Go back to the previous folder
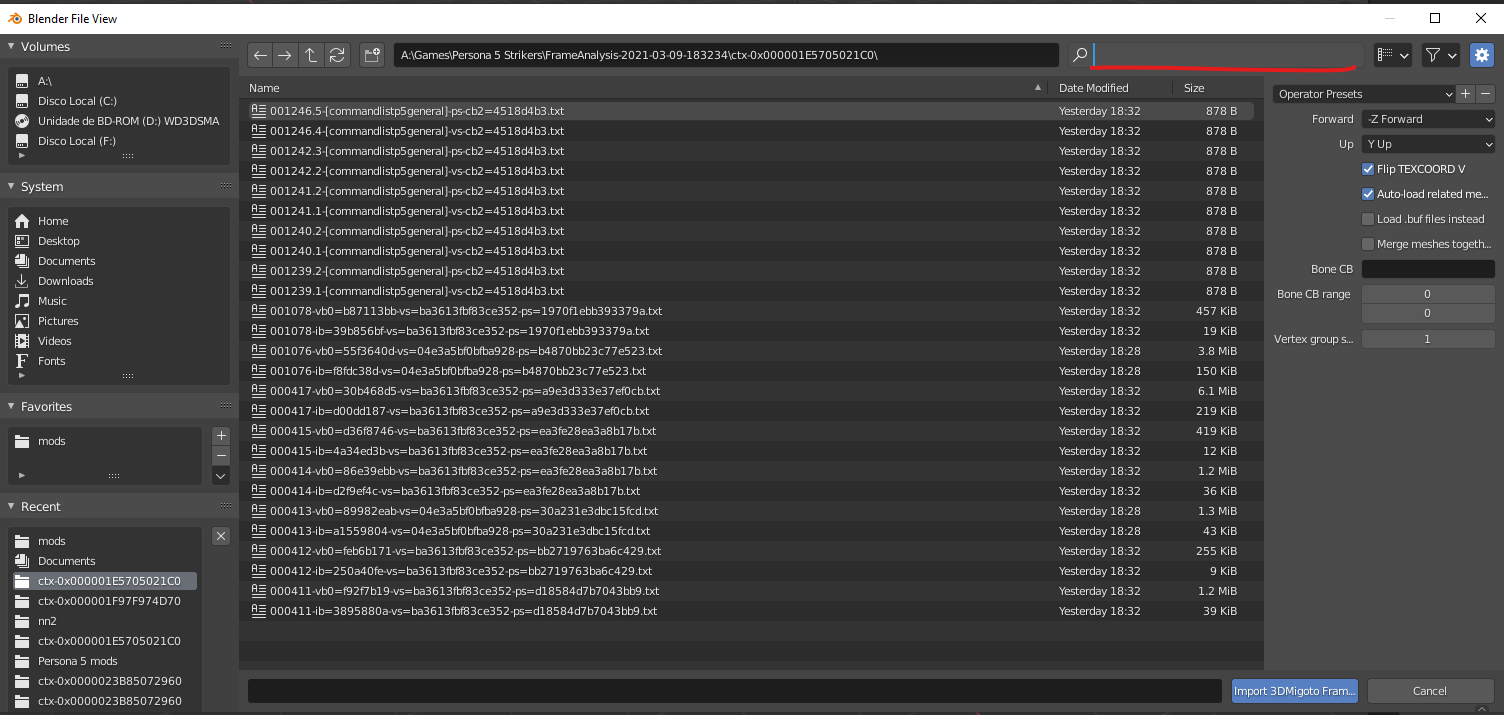The width and height of the screenshot is (1504, 715). coord(260,56)
